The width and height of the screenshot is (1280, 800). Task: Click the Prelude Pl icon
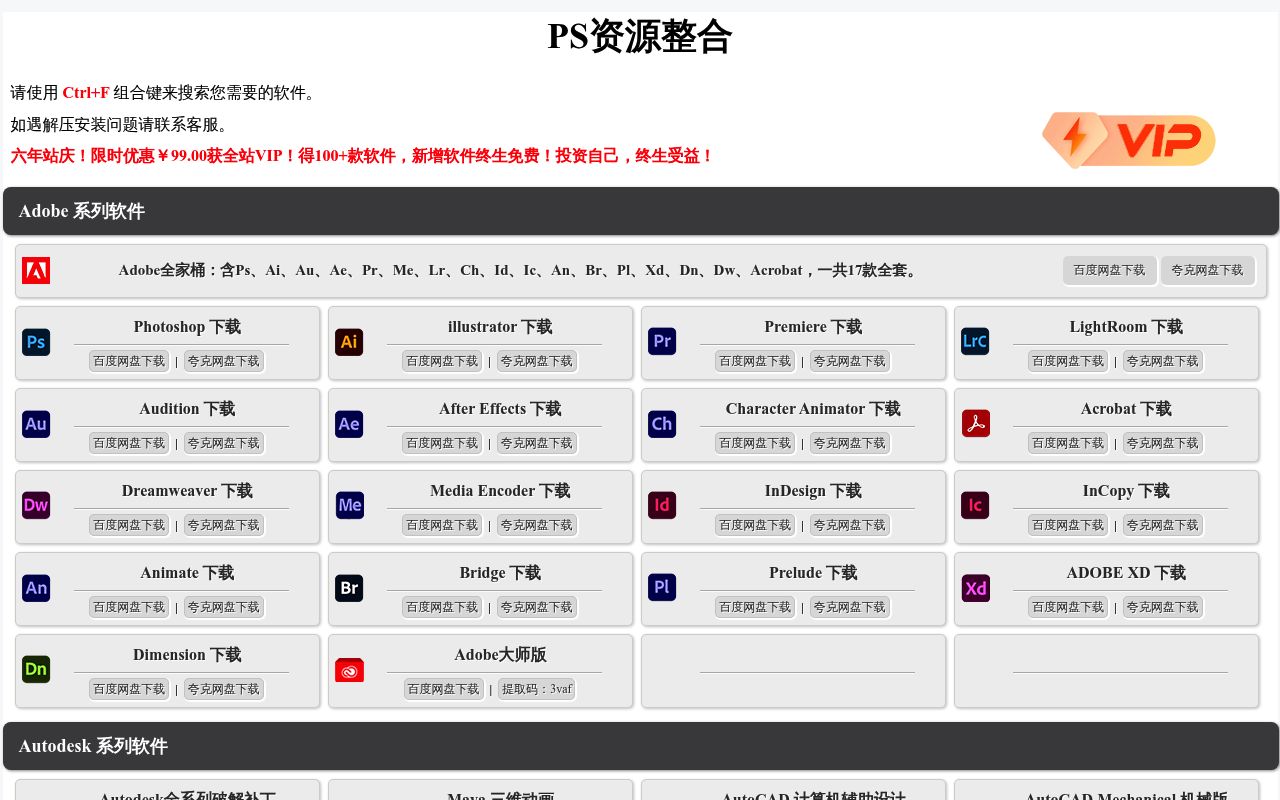662,588
